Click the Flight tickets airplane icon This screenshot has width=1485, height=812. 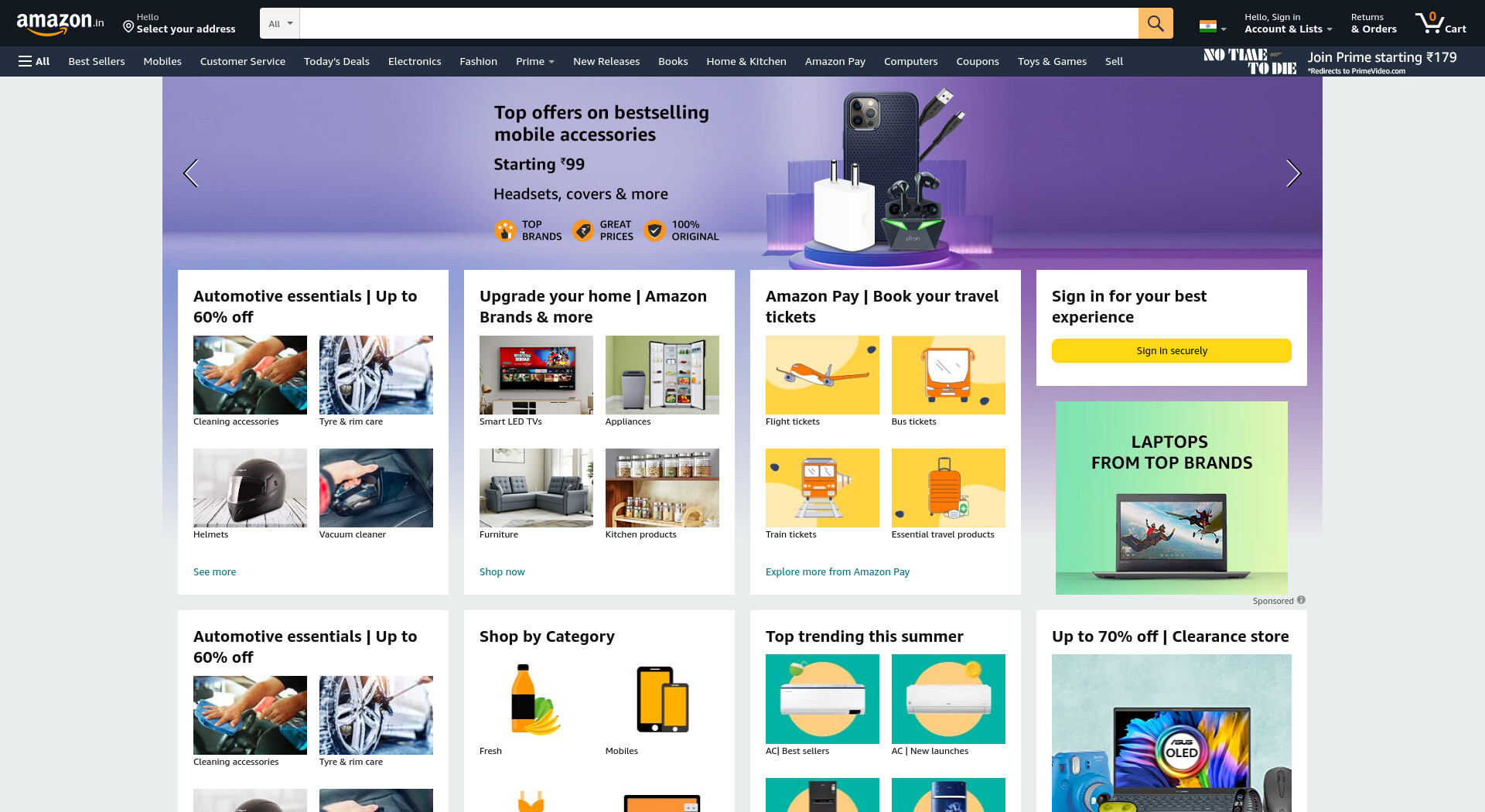click(x=822, y=375)
